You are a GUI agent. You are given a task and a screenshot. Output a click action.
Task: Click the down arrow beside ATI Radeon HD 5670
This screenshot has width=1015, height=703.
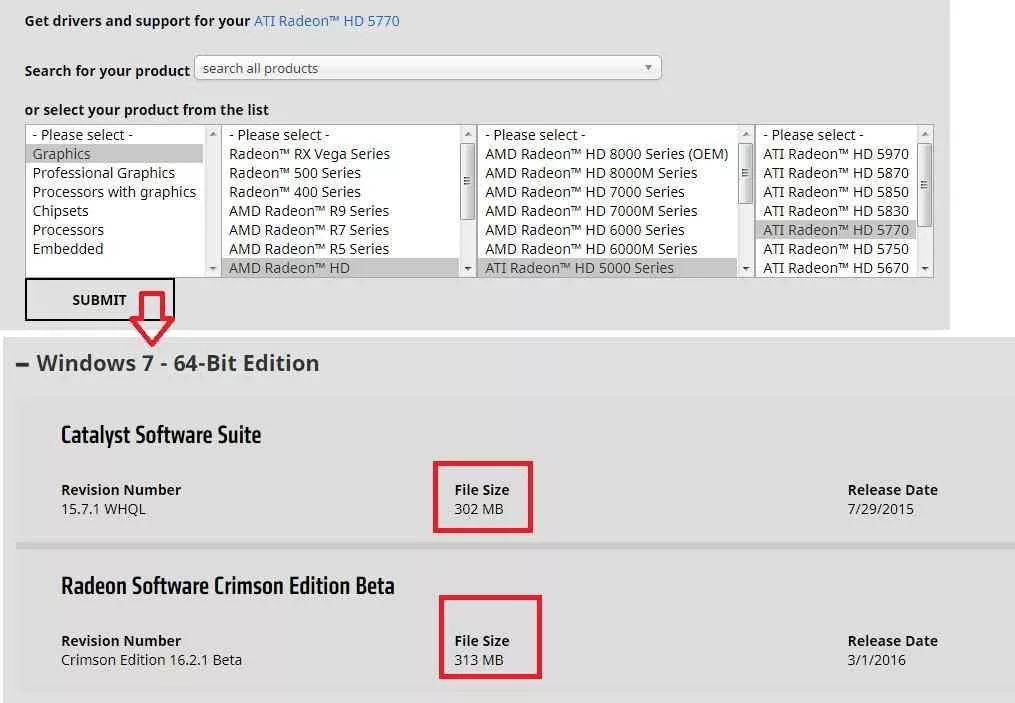point(925,269)
